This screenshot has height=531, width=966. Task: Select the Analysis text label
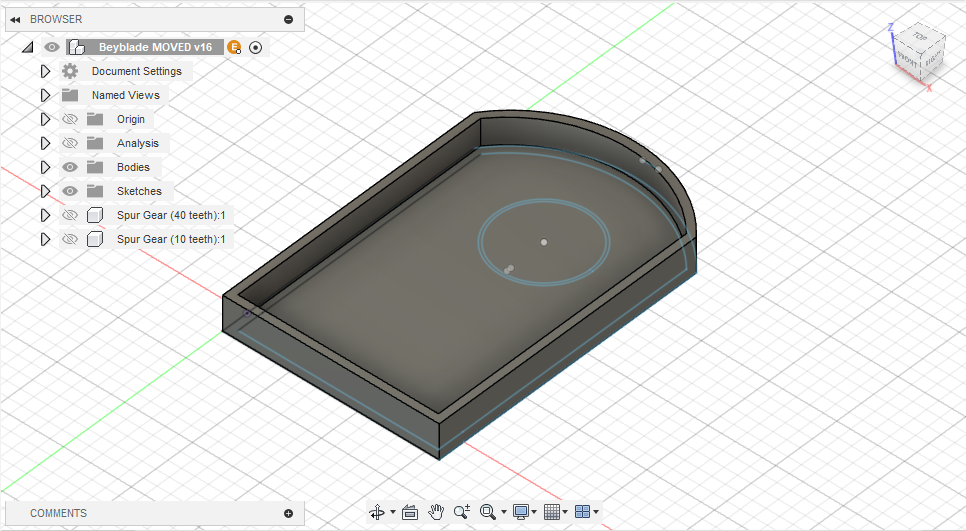[x=138, y=144]
